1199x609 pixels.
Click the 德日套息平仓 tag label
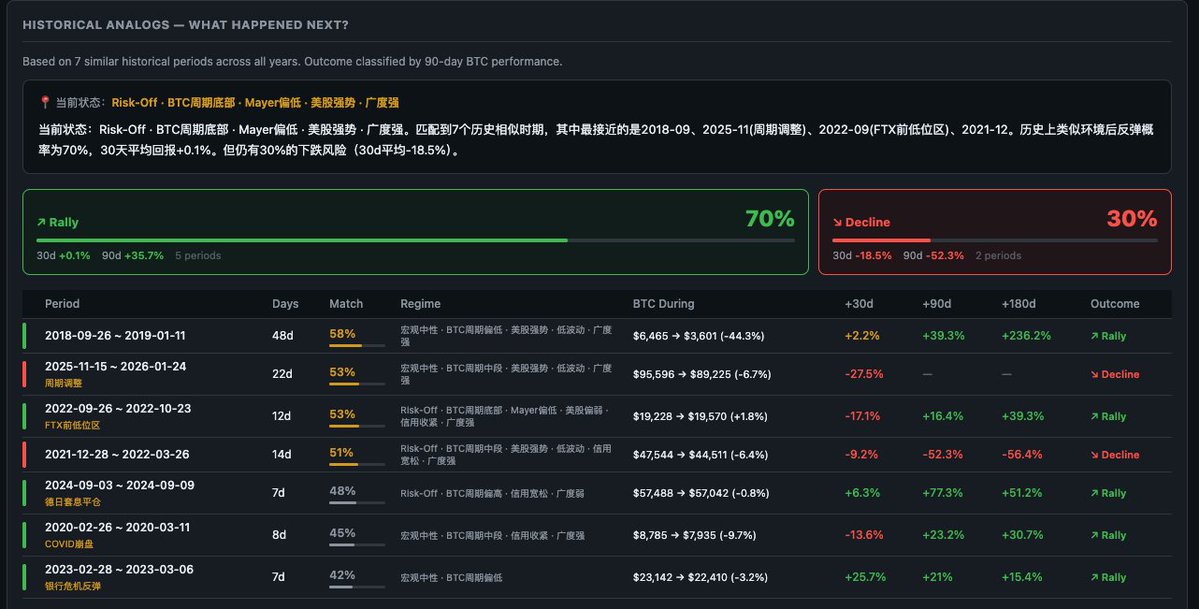[x=72, y=502]
